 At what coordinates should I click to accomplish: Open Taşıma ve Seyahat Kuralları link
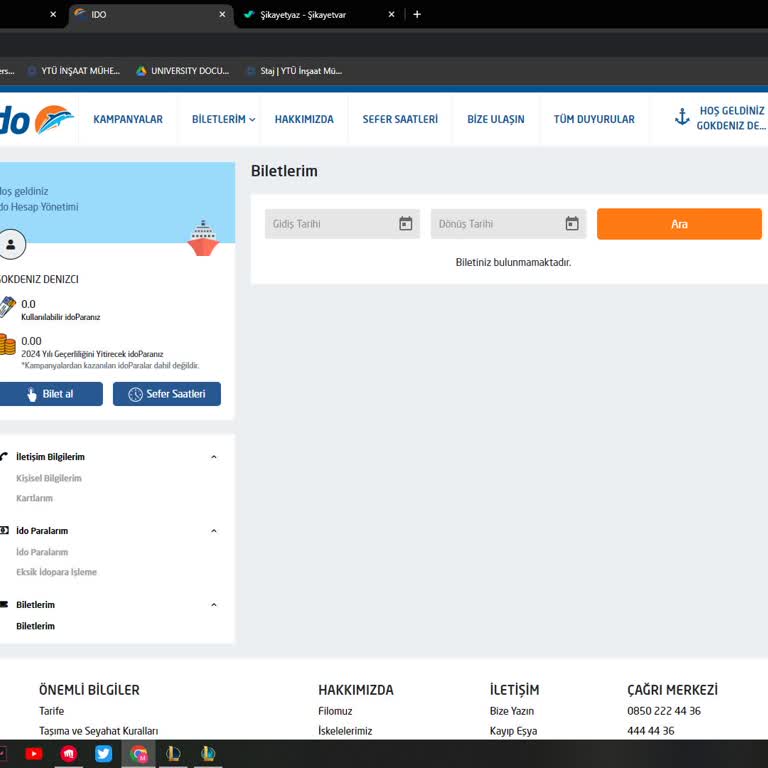98,731
